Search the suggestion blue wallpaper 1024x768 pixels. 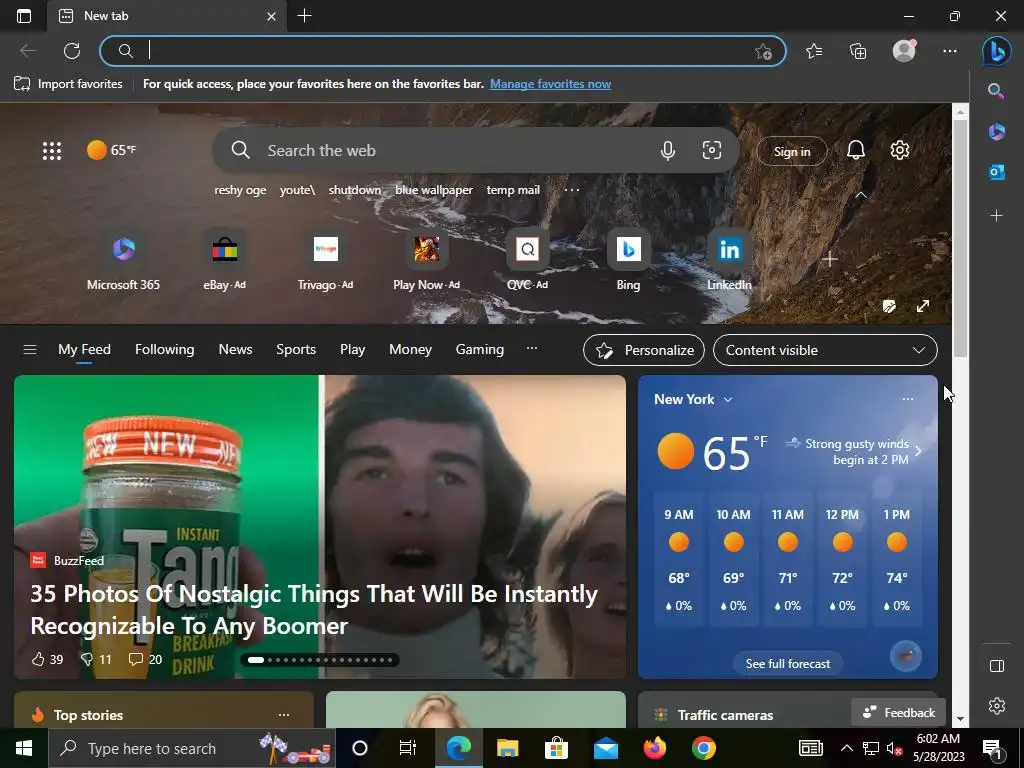[434, 190]
